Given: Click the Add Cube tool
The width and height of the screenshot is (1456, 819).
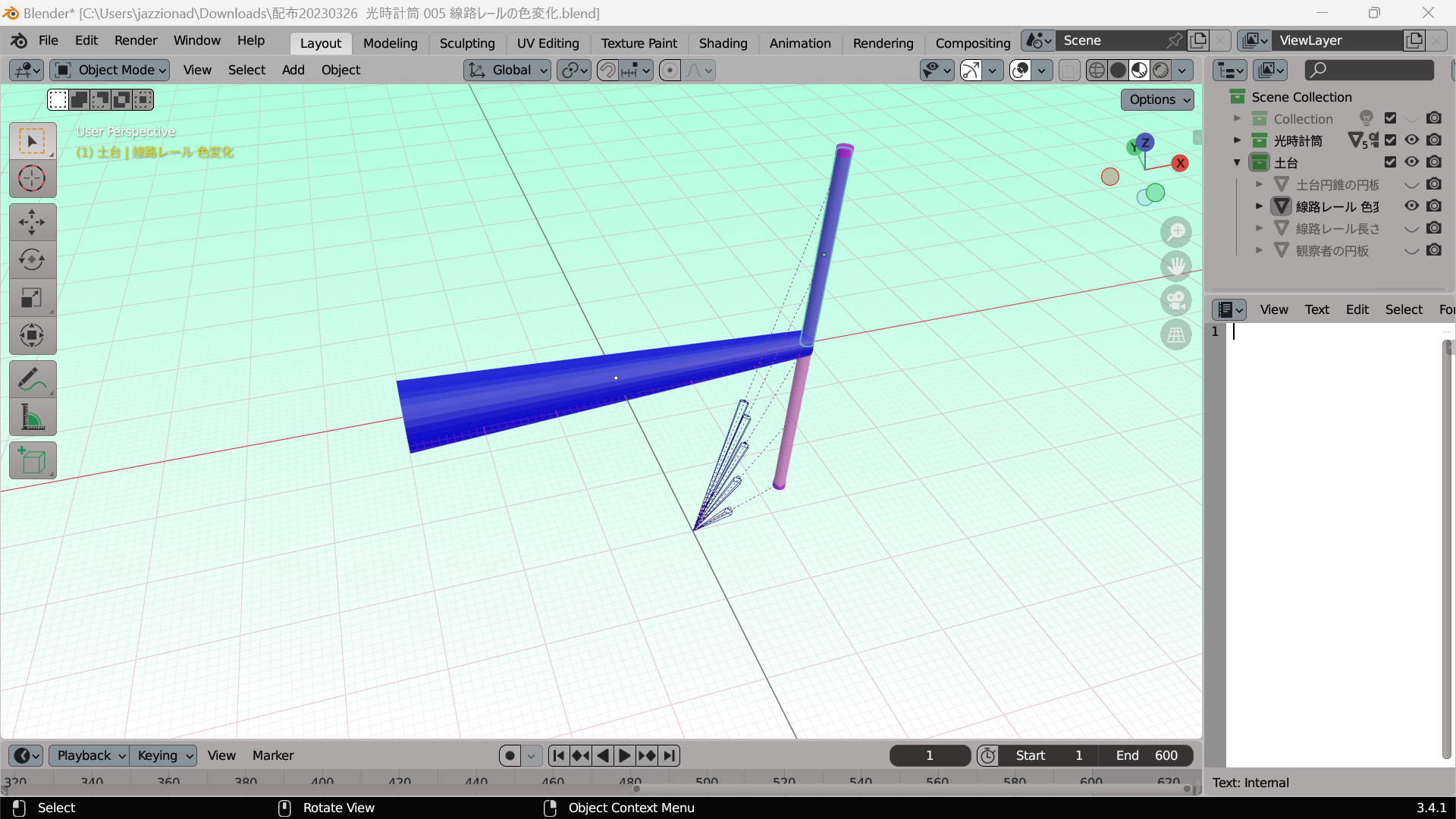Looking at the screenshot, I should pos(32,460).
